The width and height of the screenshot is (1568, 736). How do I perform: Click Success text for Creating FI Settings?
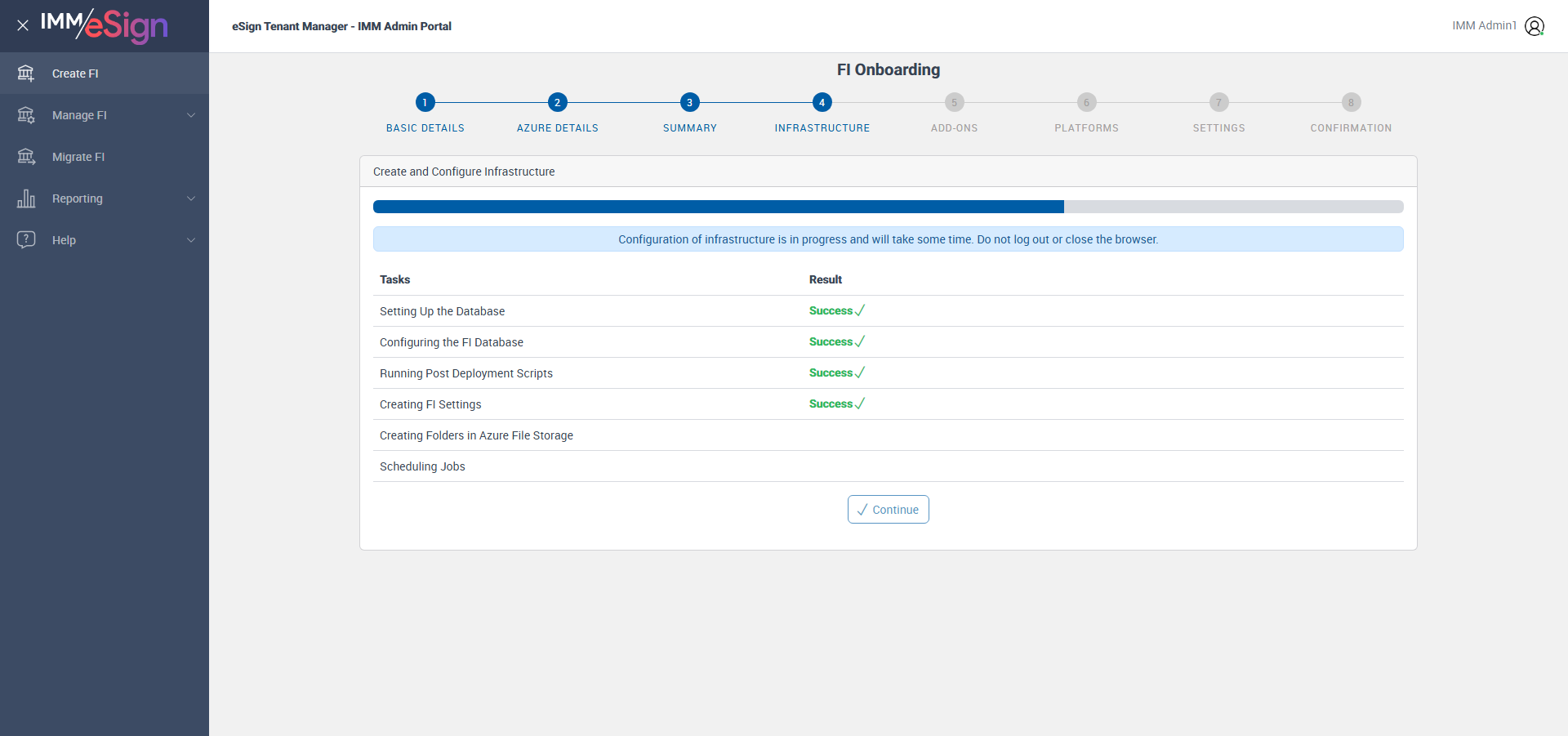[x=831, y=404]
